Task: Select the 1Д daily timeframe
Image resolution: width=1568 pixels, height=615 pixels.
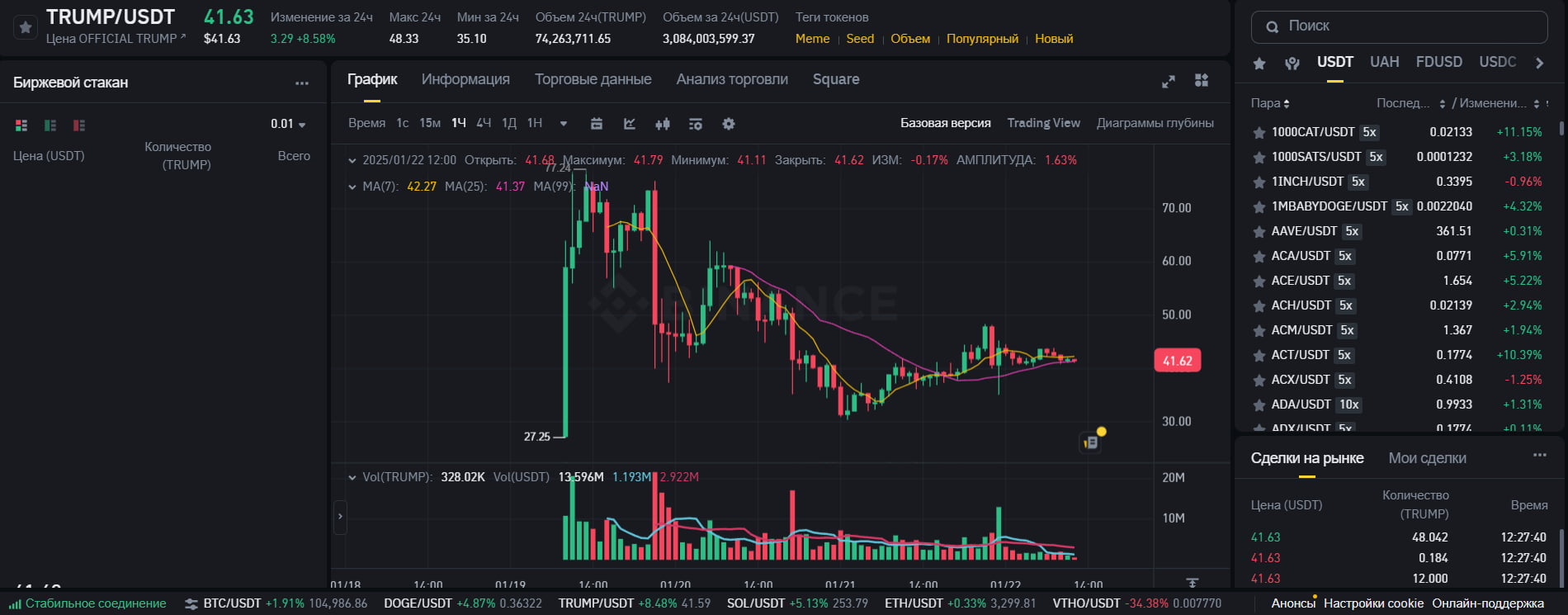Action: [x=509, y=123]
